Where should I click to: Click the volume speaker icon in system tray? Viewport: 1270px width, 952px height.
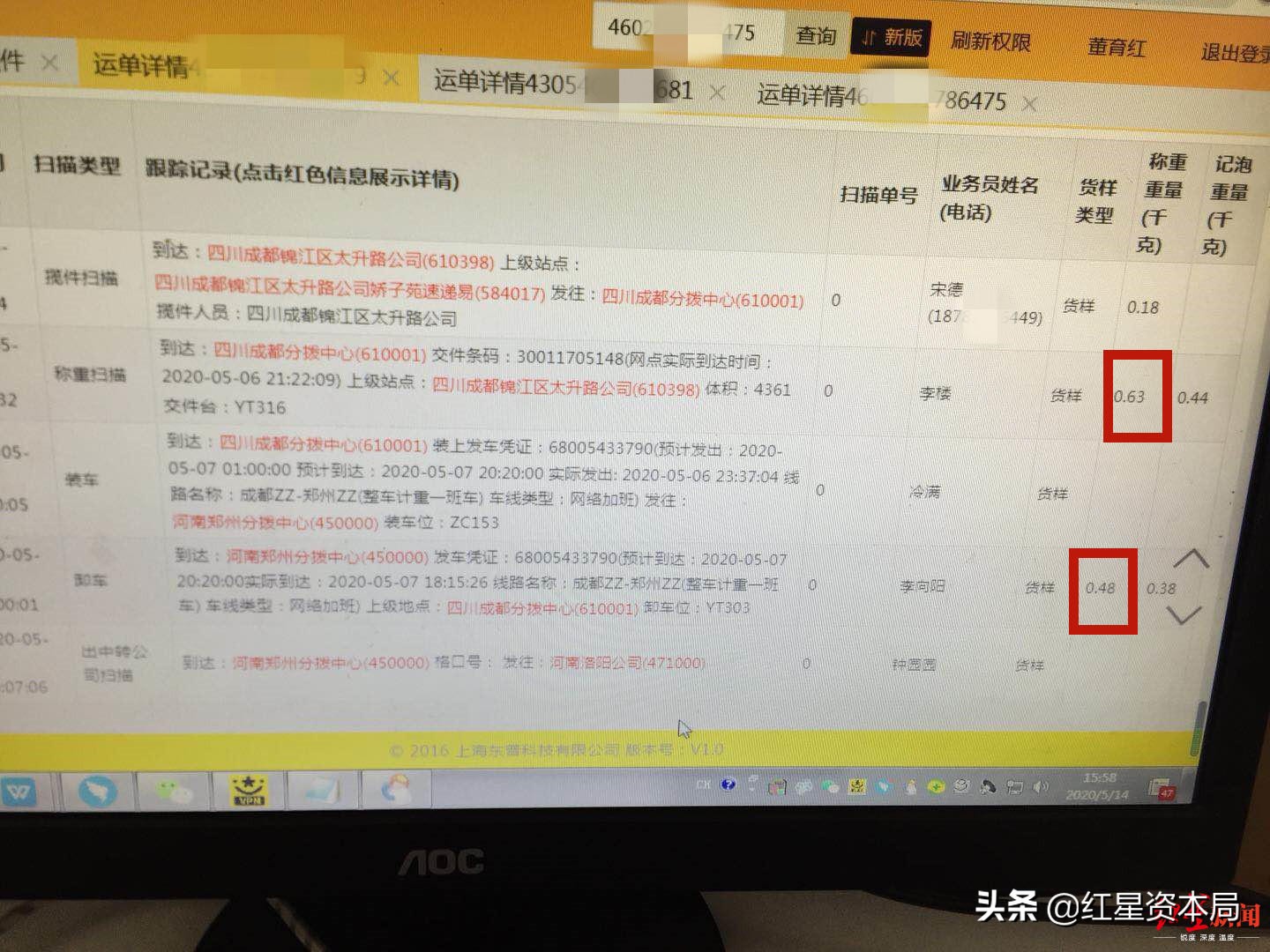tap(1041, 786)
